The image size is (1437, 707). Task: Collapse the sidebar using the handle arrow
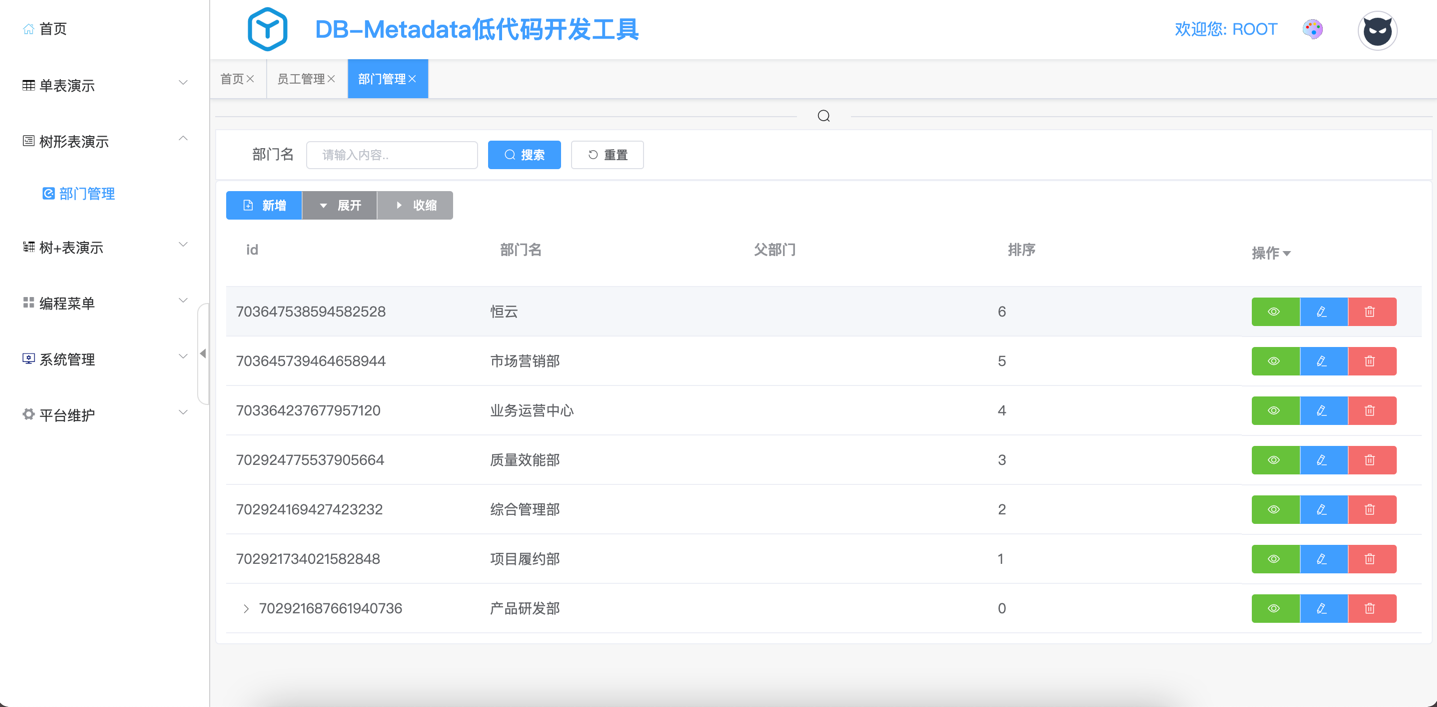coord(203,354)
